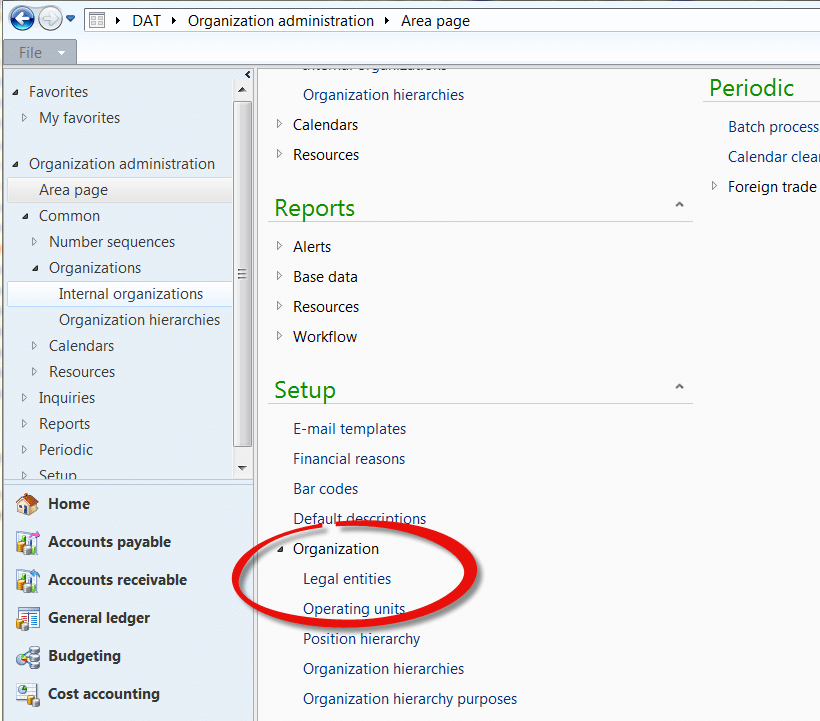Viewport: 820px width, 721px height.
Task: Select Internal organizations in navigation pane
Action: point(130,294)
